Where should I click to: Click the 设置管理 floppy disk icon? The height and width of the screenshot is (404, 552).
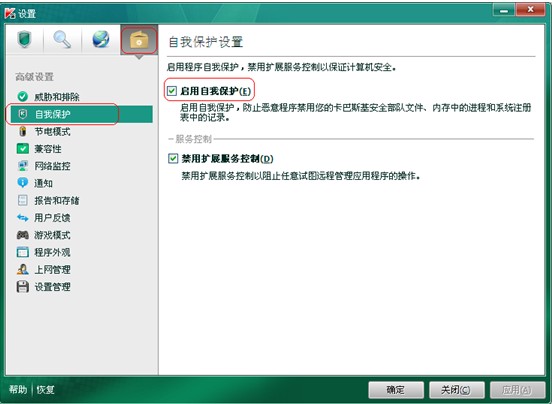click(x=23, y=286)
